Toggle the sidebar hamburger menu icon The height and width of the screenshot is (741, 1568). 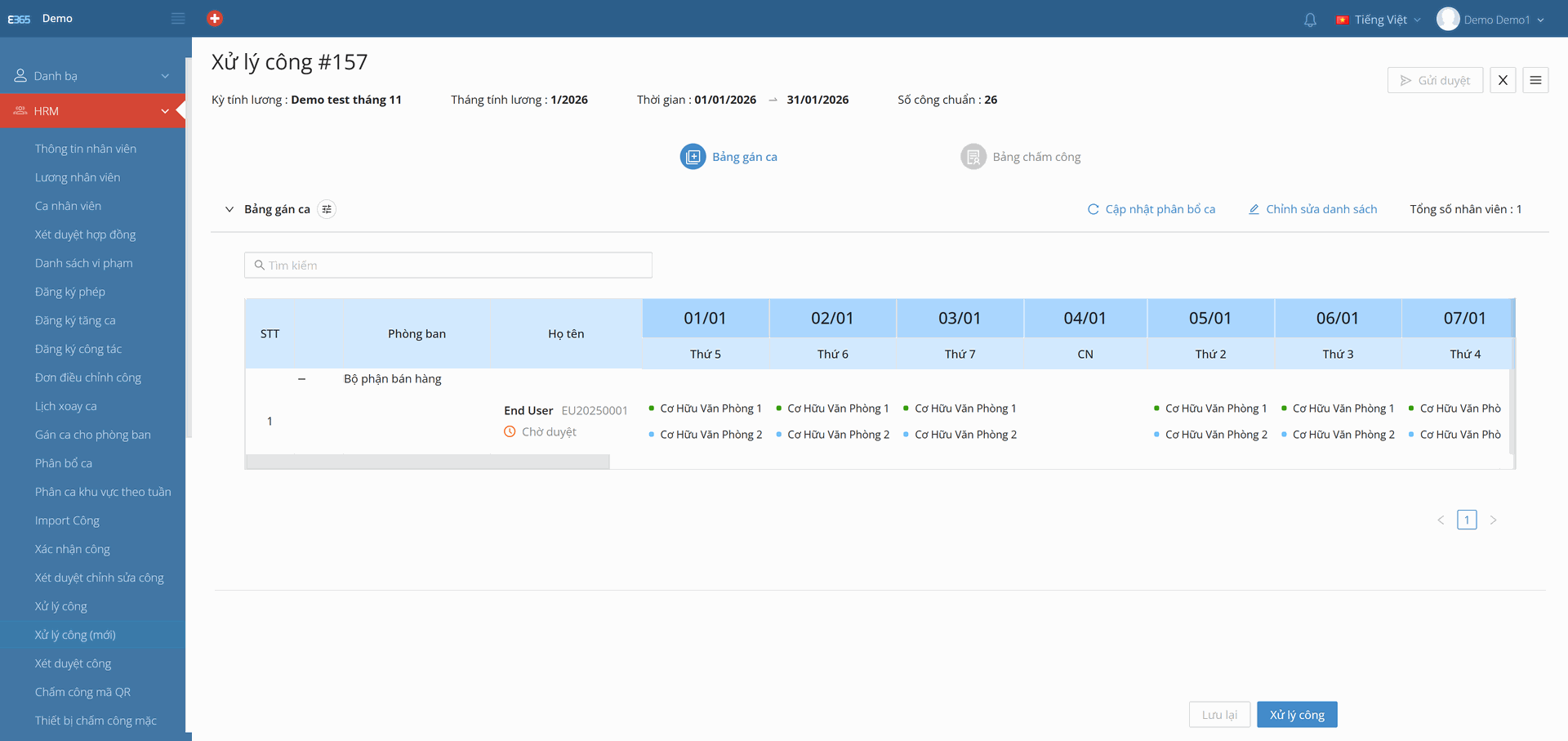[178, 18]
